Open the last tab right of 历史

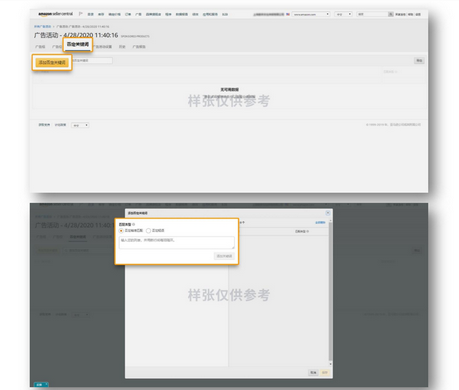click(139, 47)
